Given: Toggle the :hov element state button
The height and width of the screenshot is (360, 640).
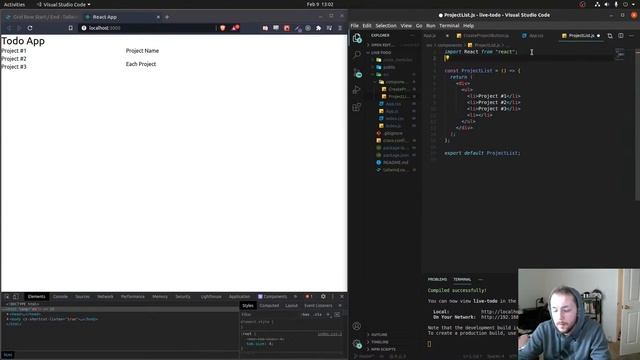Looking at the screenshot, I should [x=305, y=315].
